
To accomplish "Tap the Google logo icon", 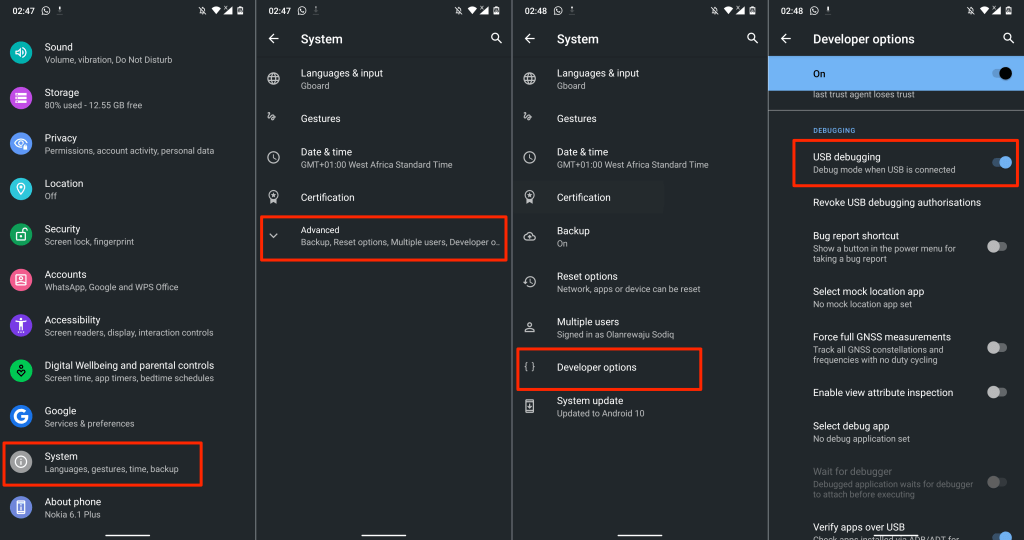I will point(21,416).
